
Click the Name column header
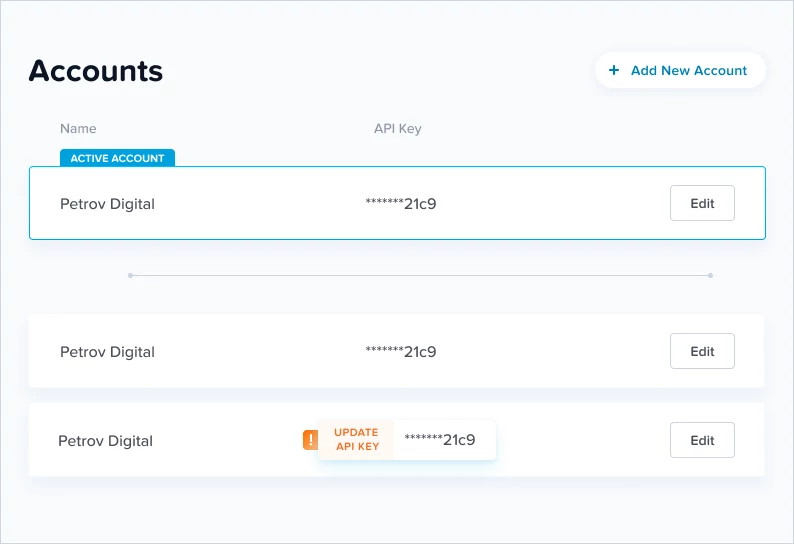(78, 129)
